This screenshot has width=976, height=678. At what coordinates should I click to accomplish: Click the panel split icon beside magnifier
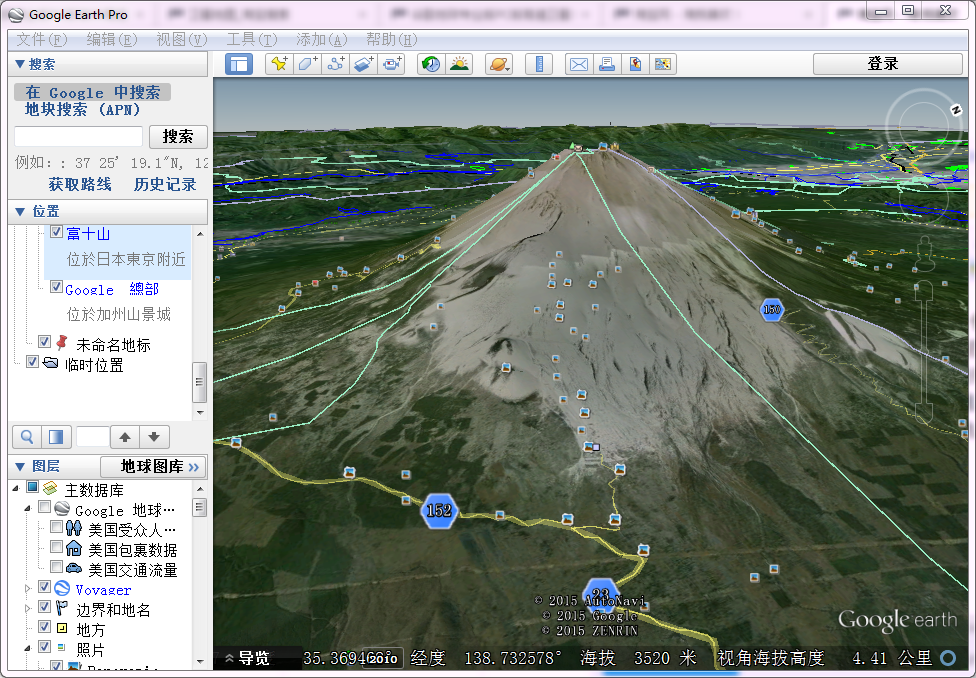[x=56, y=437]
